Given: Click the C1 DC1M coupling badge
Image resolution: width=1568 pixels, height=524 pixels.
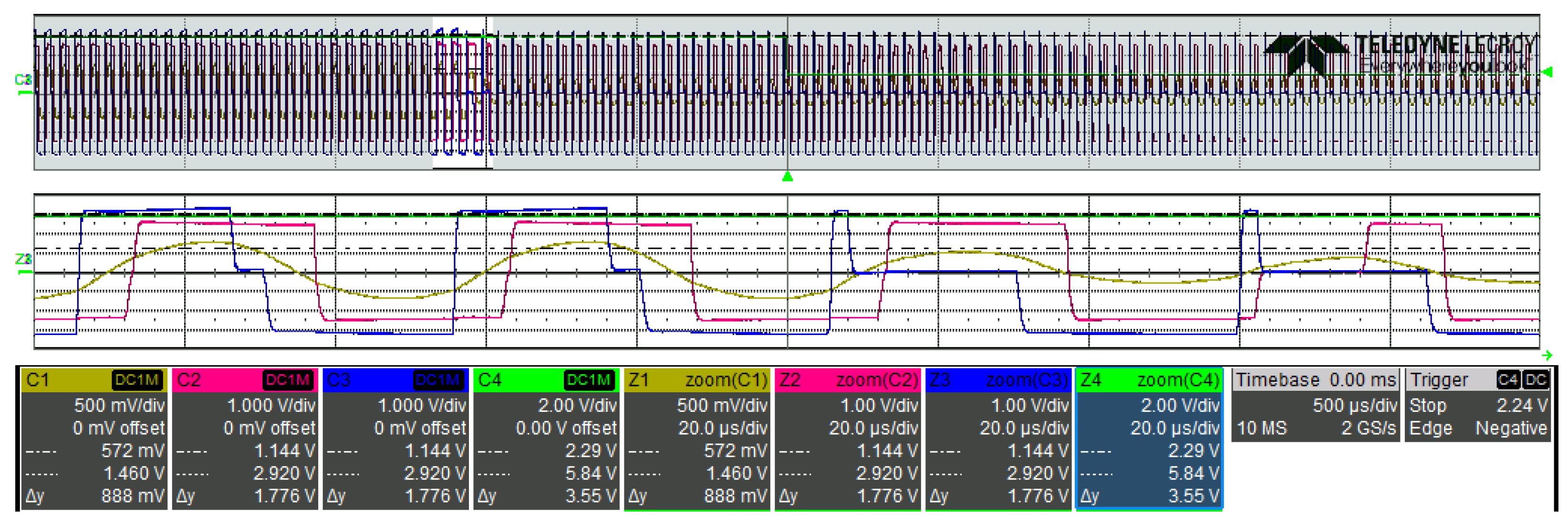Looking at the screenshot, I should coord(137,380).
